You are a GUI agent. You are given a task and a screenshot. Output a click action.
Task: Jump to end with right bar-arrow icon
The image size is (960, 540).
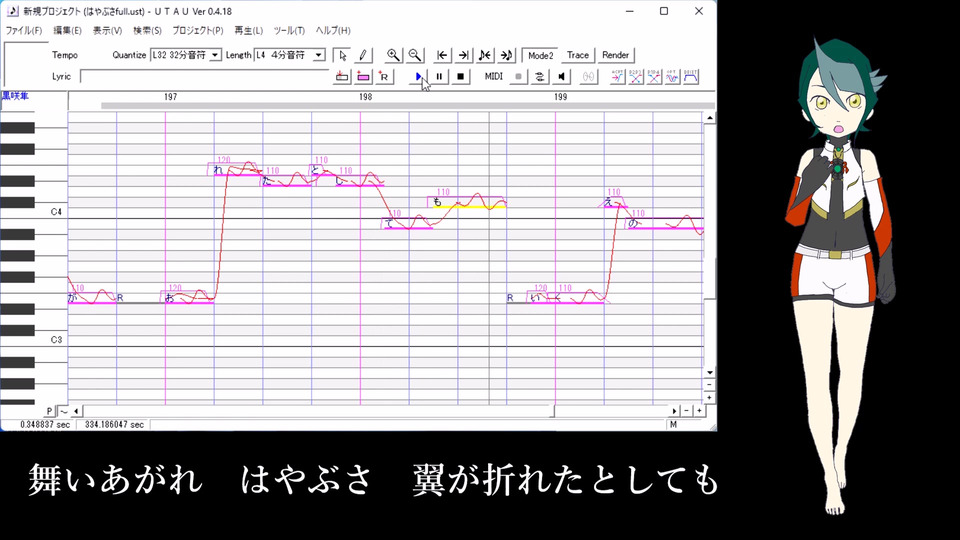(x=463, y=55)
